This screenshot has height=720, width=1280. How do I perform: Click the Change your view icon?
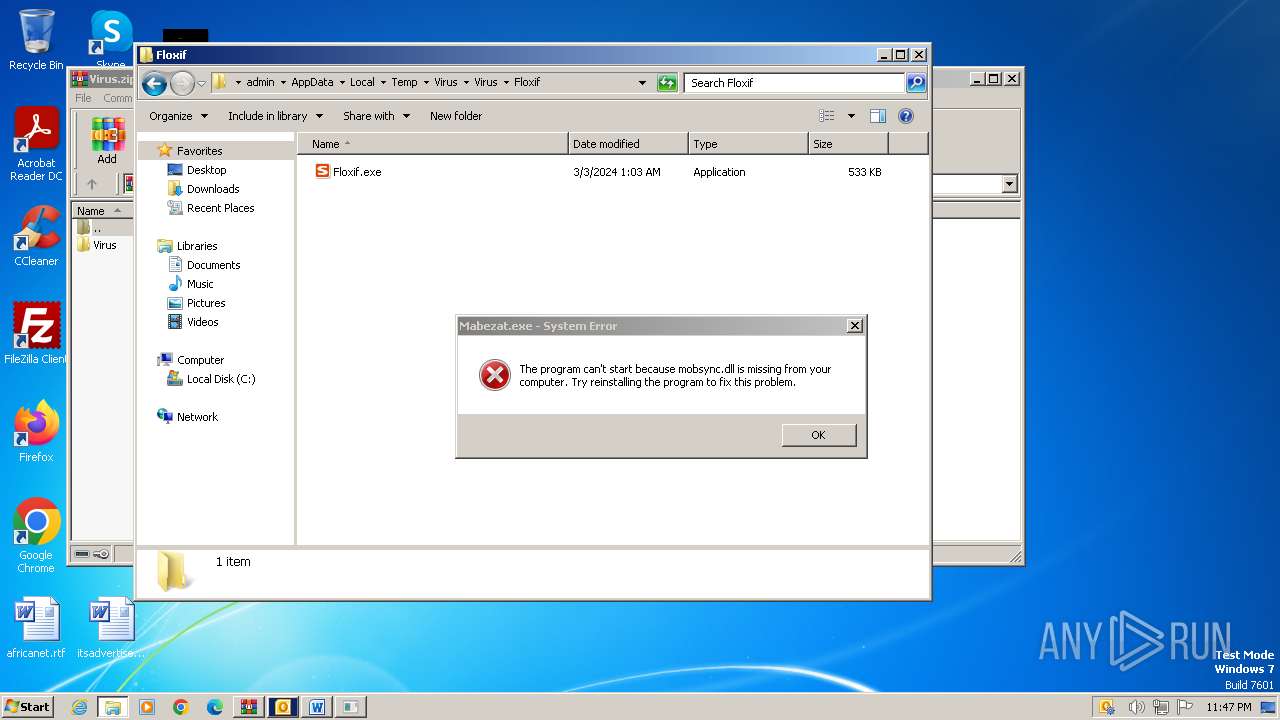pyautogui.click(x=827, y=116)
